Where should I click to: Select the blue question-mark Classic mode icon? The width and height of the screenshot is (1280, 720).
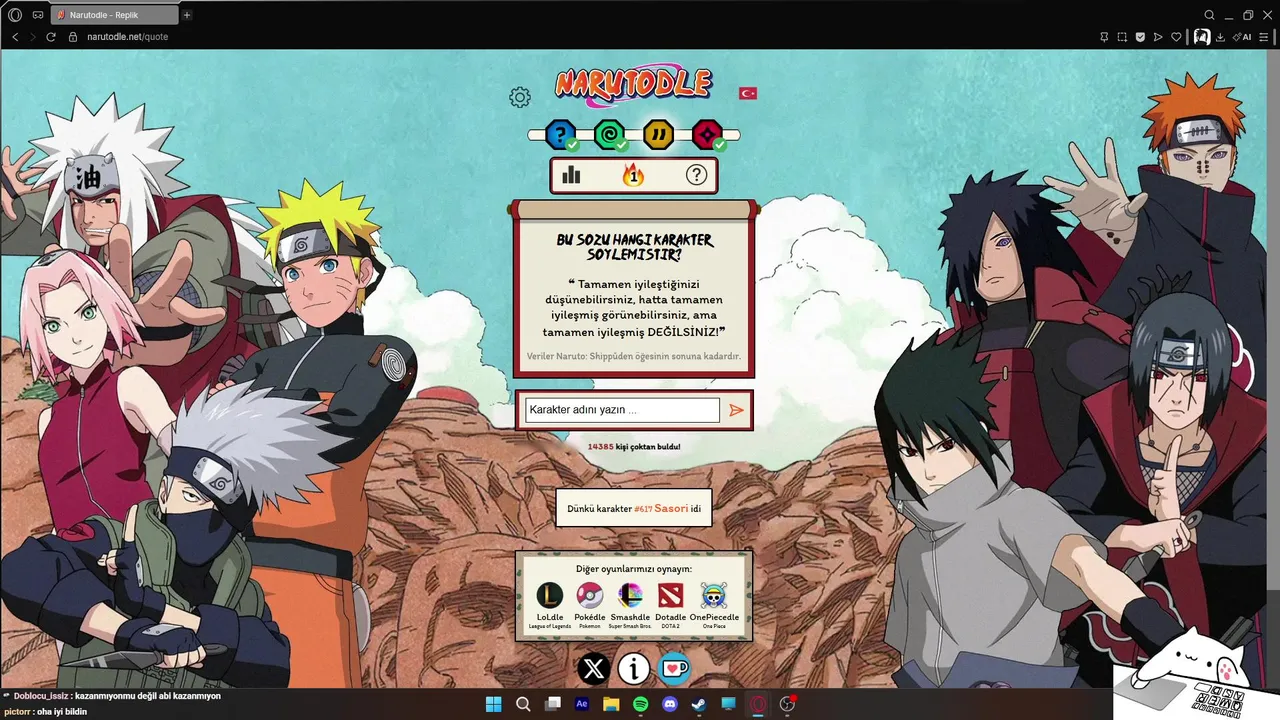(561, 134)
